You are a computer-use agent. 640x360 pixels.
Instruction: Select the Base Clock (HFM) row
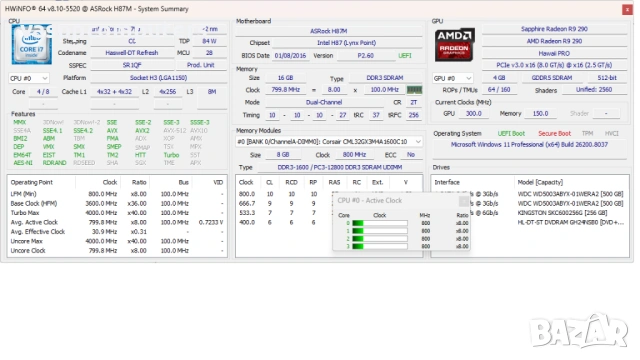coord(117,204)
